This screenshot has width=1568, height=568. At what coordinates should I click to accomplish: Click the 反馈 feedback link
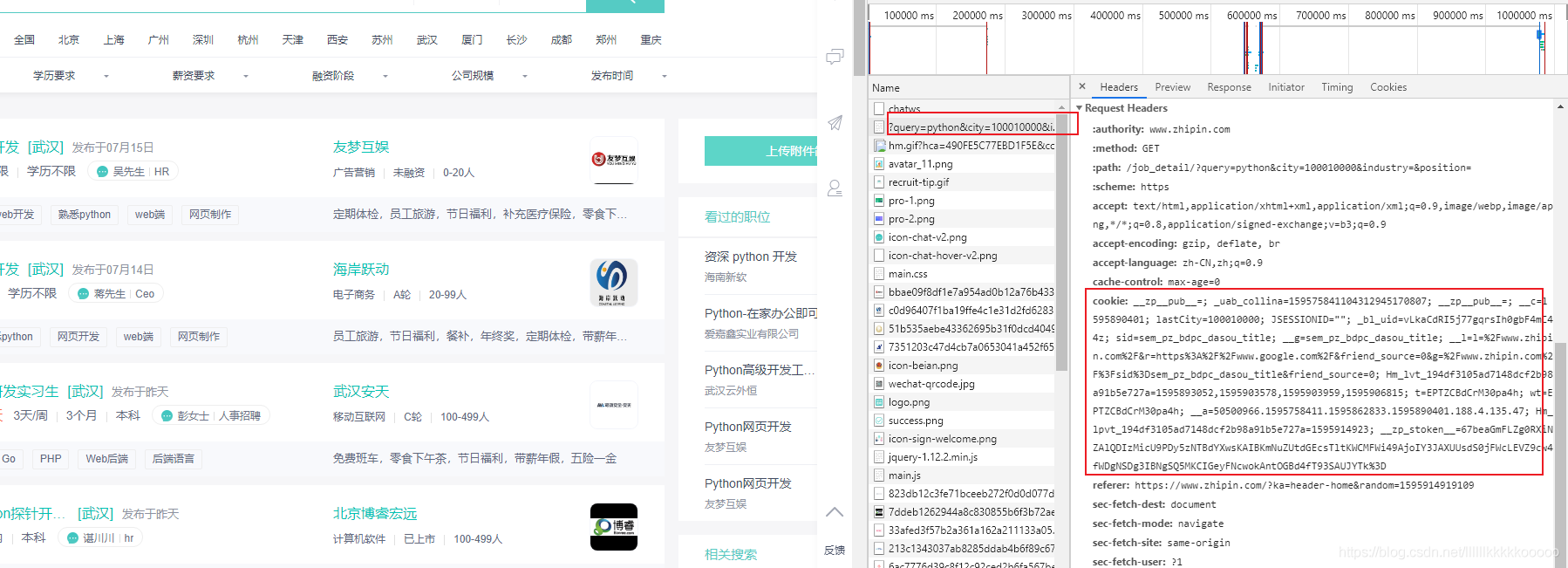[x=835, y=550]
